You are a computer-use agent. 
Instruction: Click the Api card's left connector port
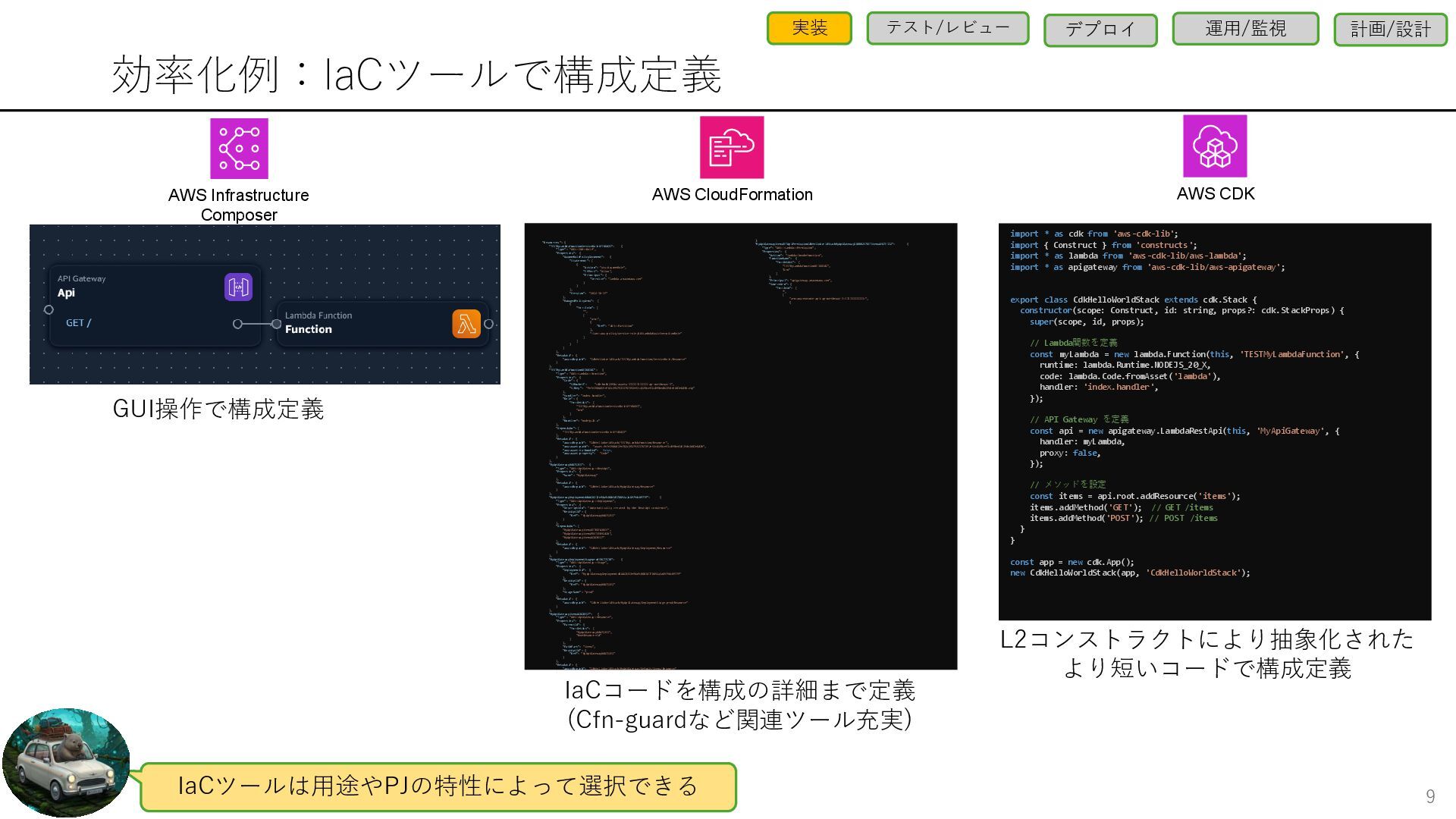click(x=49, y=309)
